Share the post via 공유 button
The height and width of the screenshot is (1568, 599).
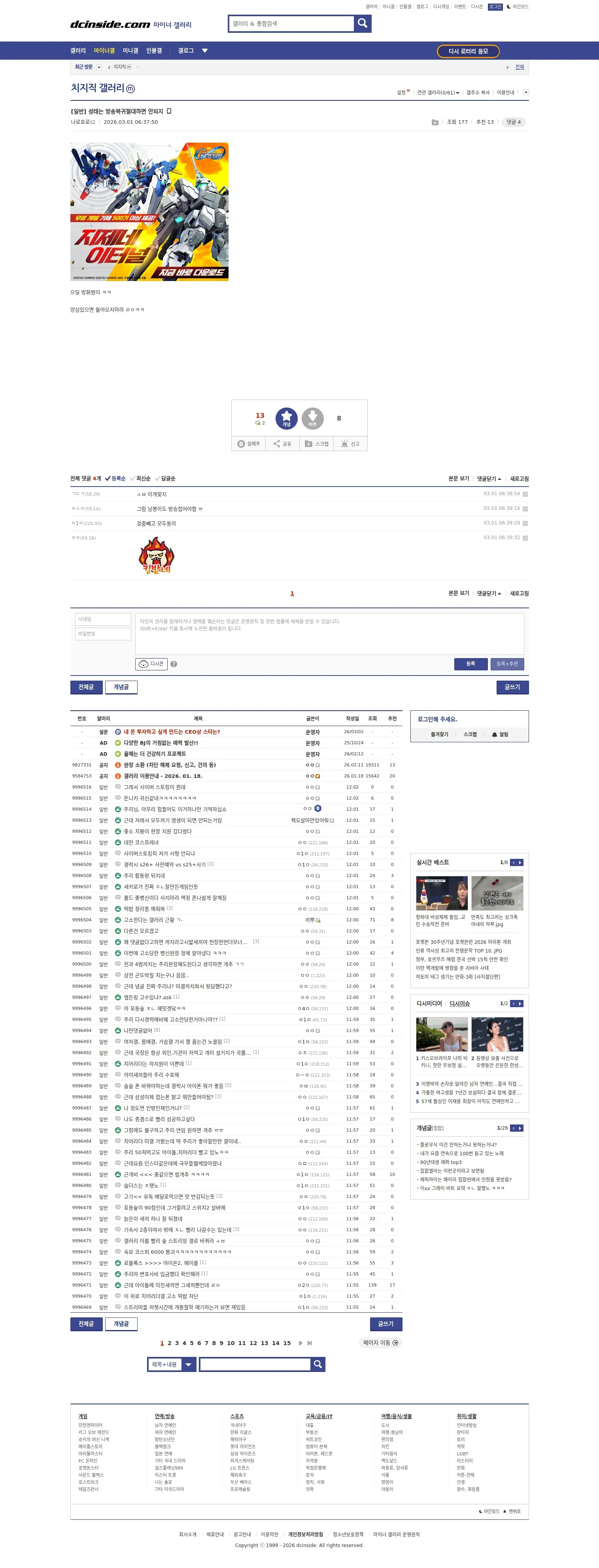282,444
